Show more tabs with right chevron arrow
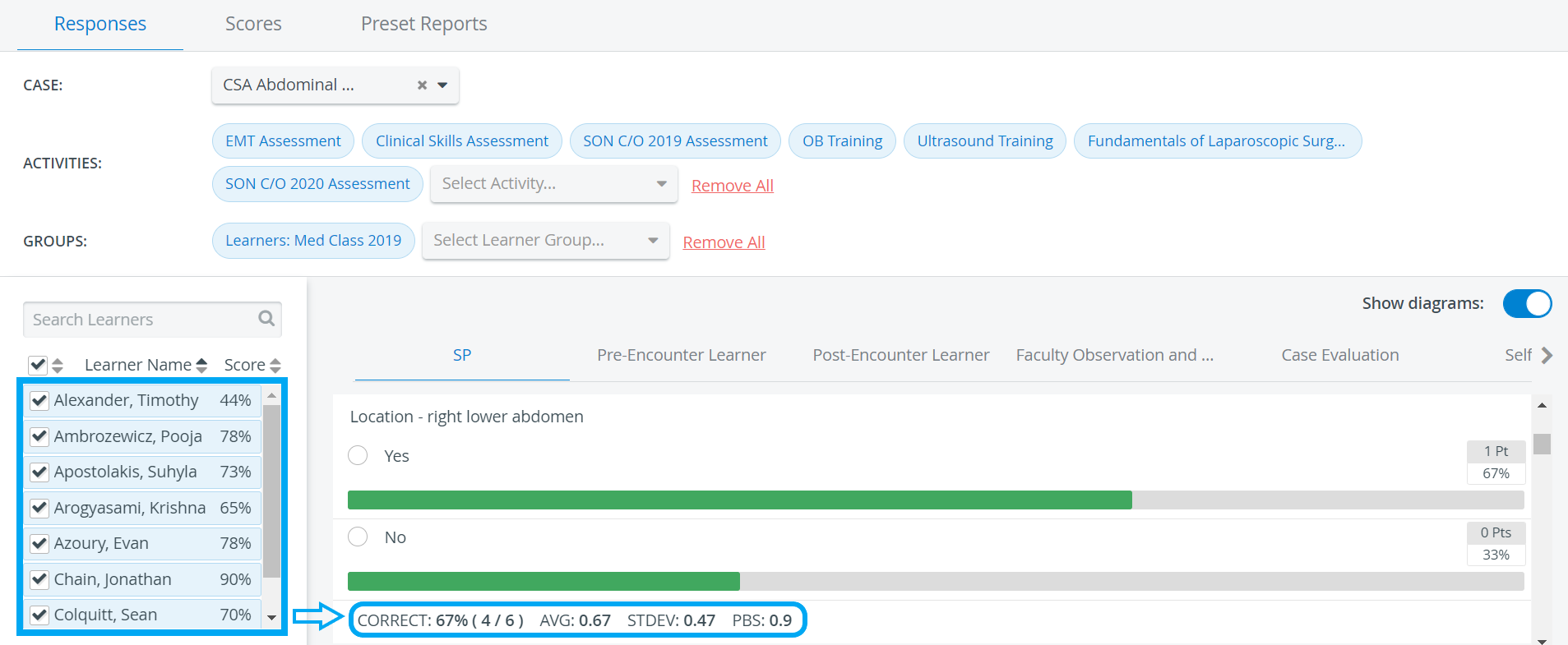Screen dimensions: 1568x645 [x=1547, y=355]
